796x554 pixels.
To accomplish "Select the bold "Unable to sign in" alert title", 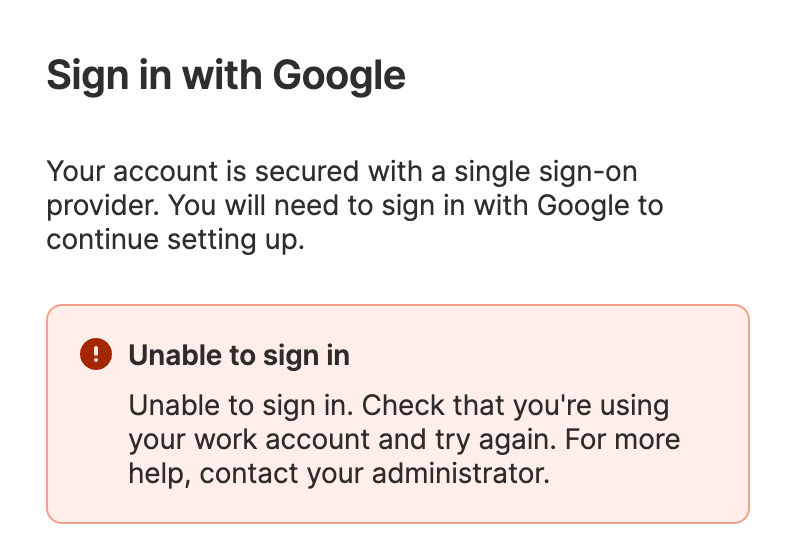I will click(x=239, y=355).
